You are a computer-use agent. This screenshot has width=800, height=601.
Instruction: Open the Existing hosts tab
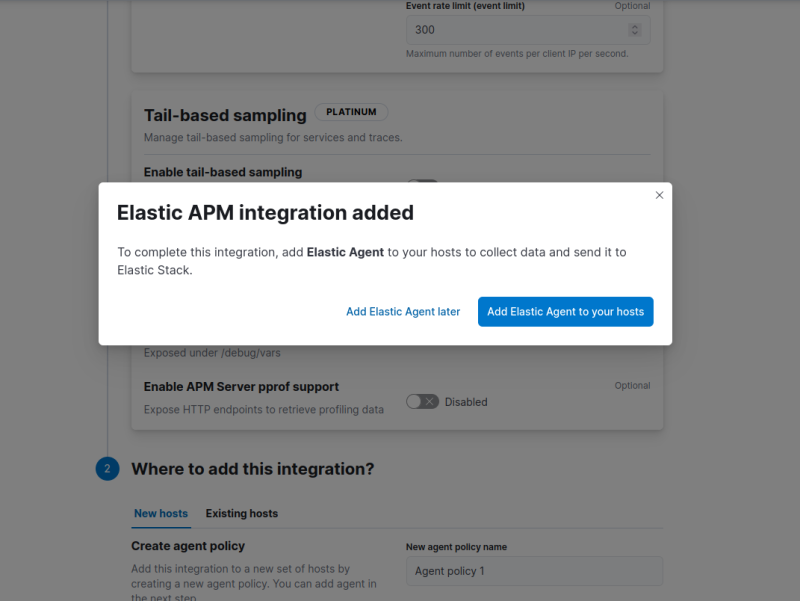242,514
